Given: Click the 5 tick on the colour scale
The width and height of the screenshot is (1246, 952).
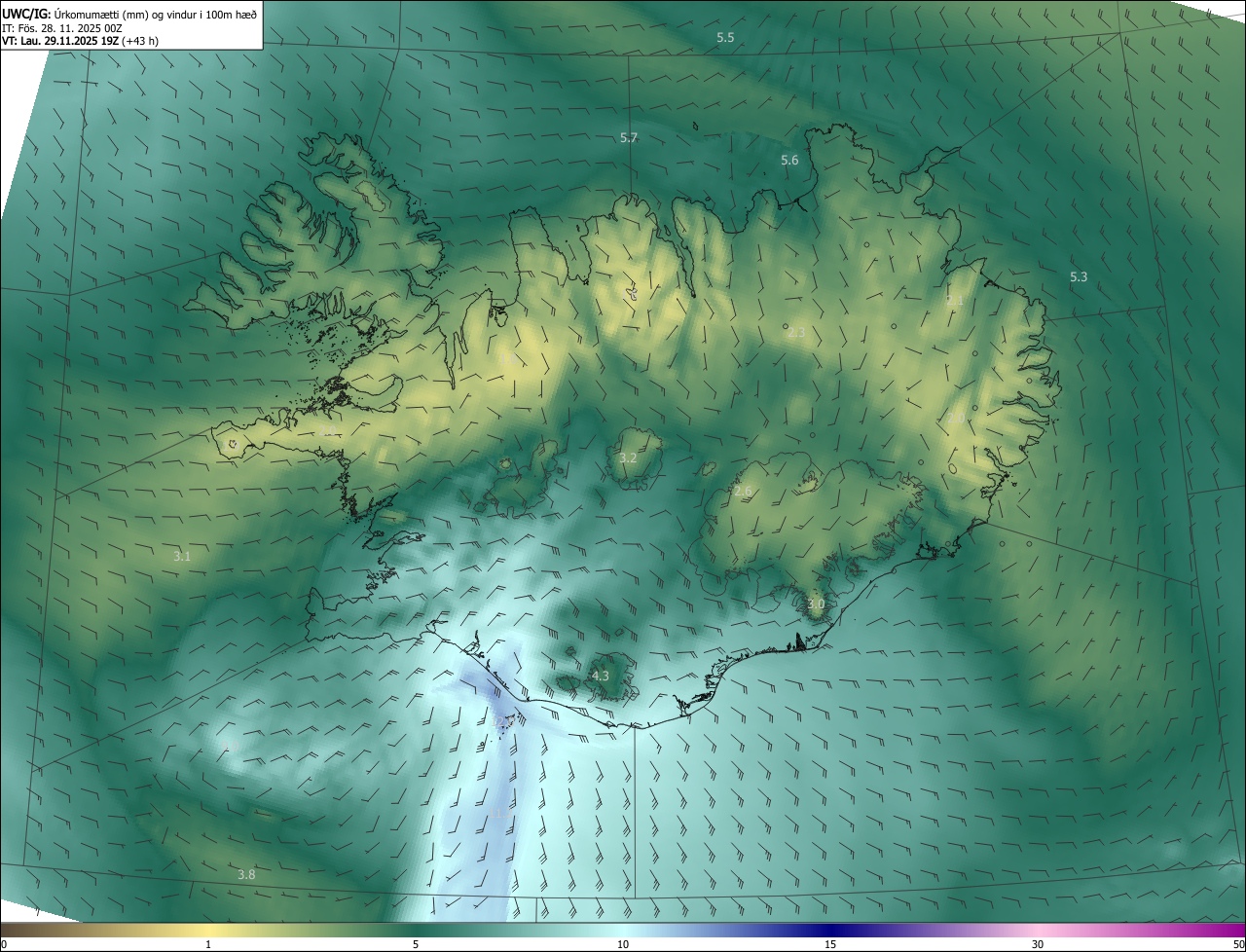Looking at the screenshot, I should [x=416, y=944].
